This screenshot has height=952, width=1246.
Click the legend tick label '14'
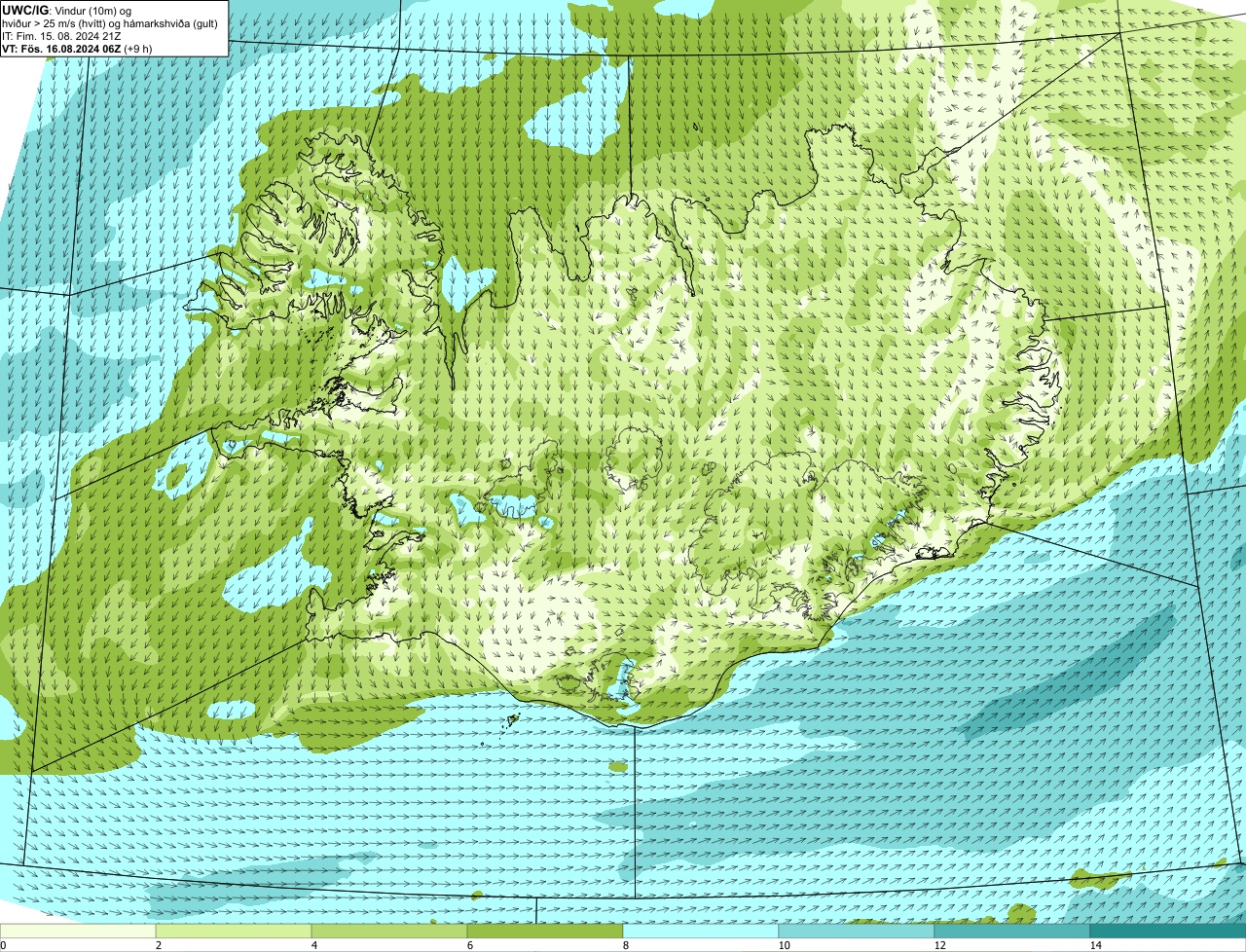[x=1095, y=945]
